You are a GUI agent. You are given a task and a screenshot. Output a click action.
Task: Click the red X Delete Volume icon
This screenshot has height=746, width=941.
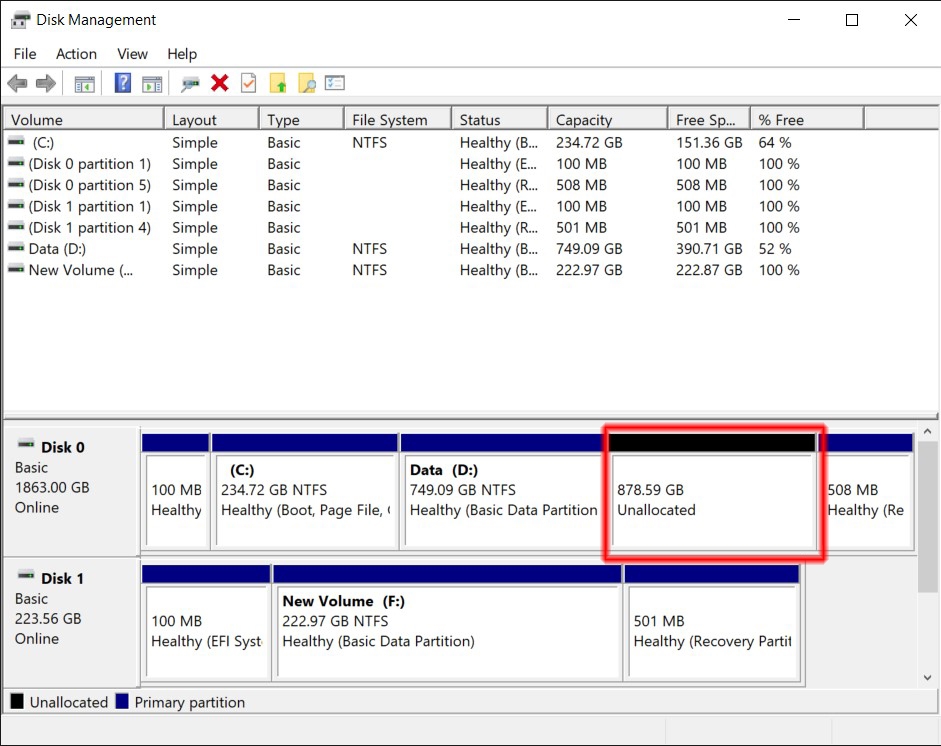pyautogui.click(x=219, y=83)
